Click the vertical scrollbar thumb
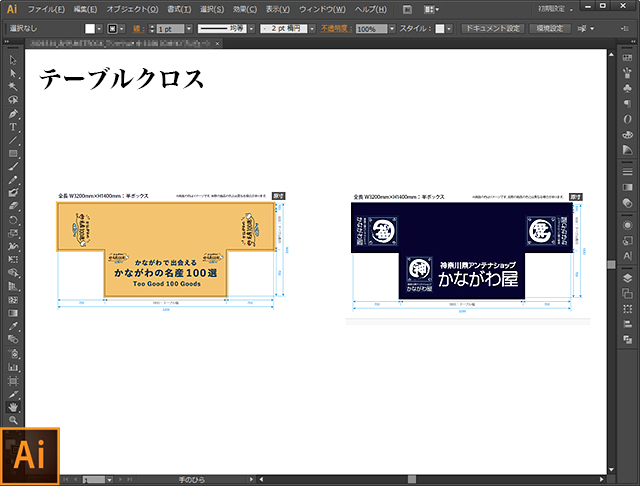The width and height of the screenshot is (640, 486). coord(611,264)
